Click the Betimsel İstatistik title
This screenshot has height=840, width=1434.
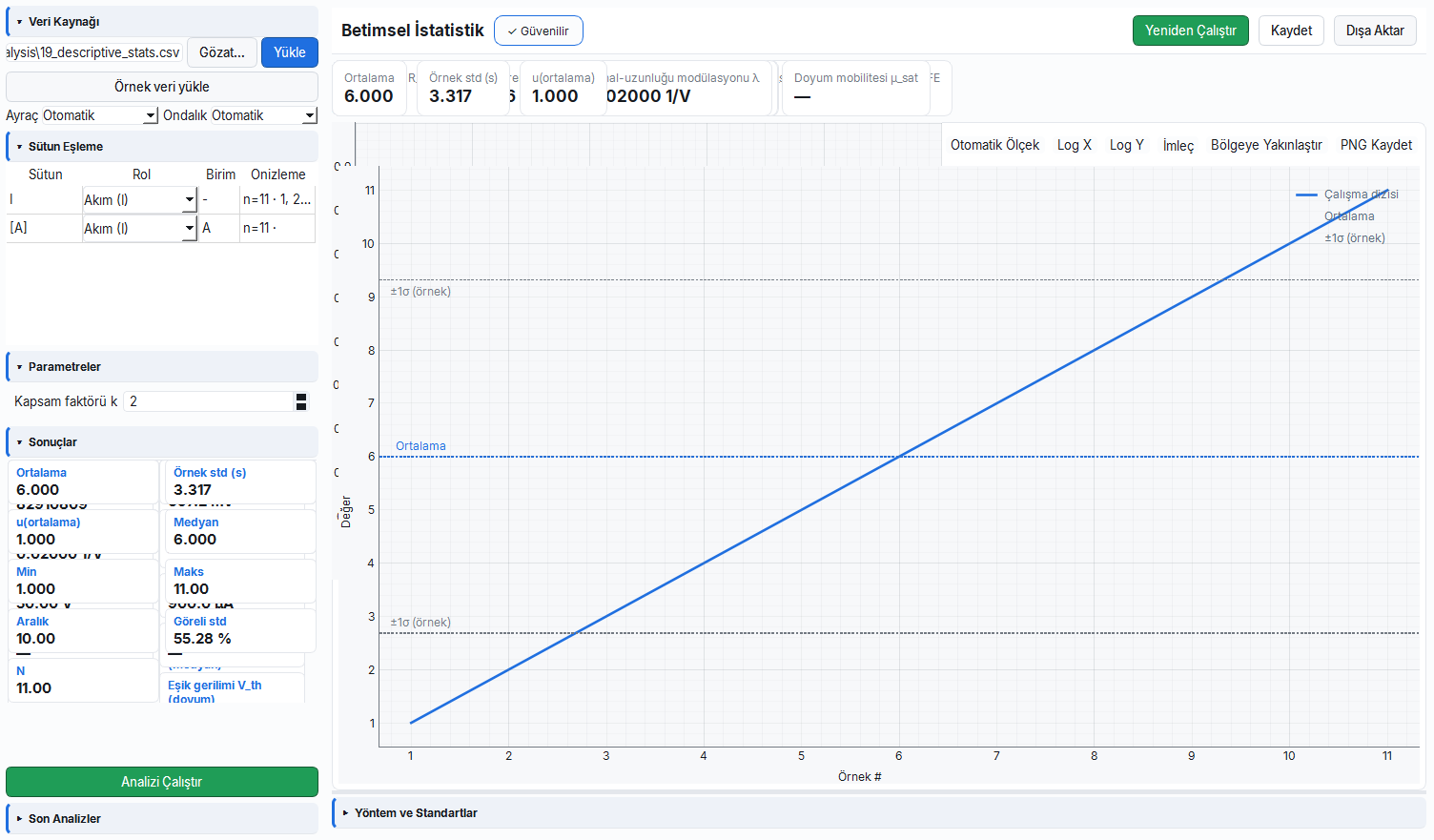pyautogui.click(x=413, y=31)
